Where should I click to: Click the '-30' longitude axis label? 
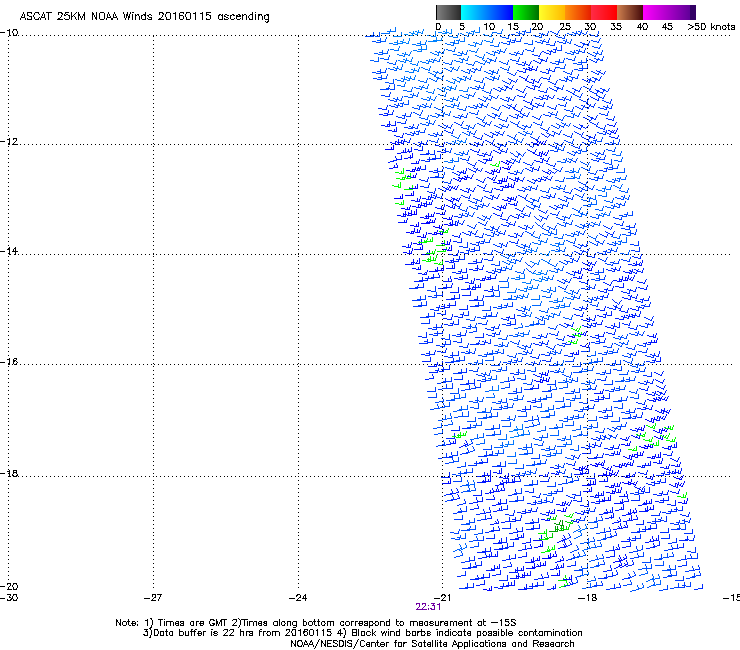click(x=9, y=598)
